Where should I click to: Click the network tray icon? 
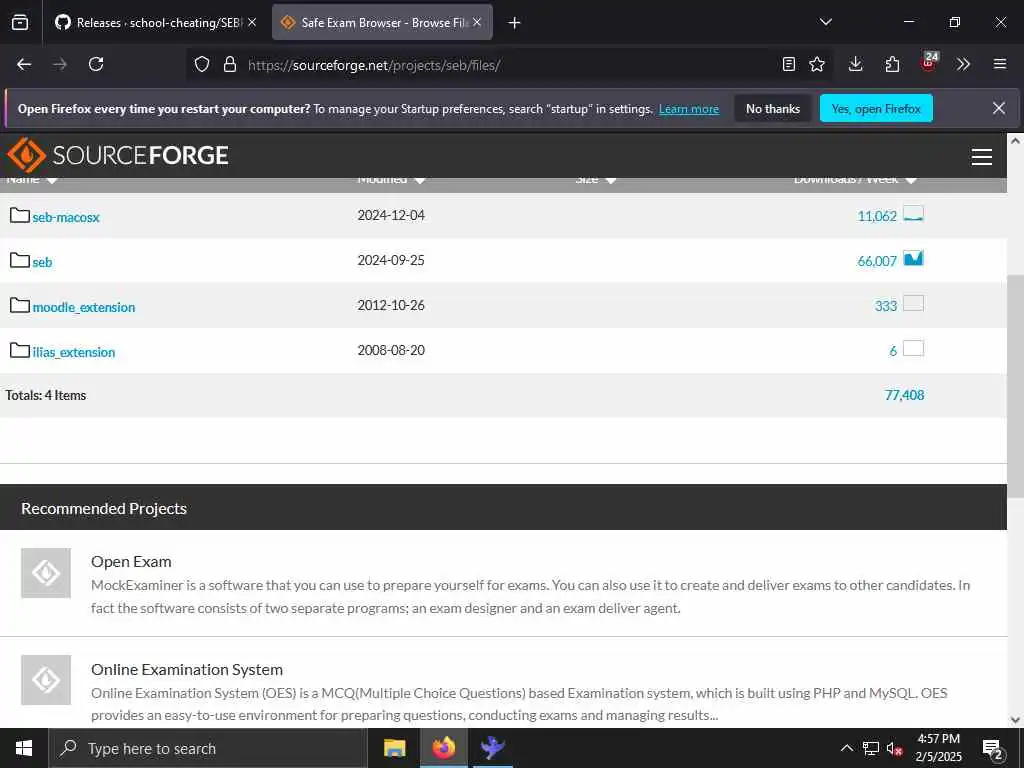coord(871,748)
